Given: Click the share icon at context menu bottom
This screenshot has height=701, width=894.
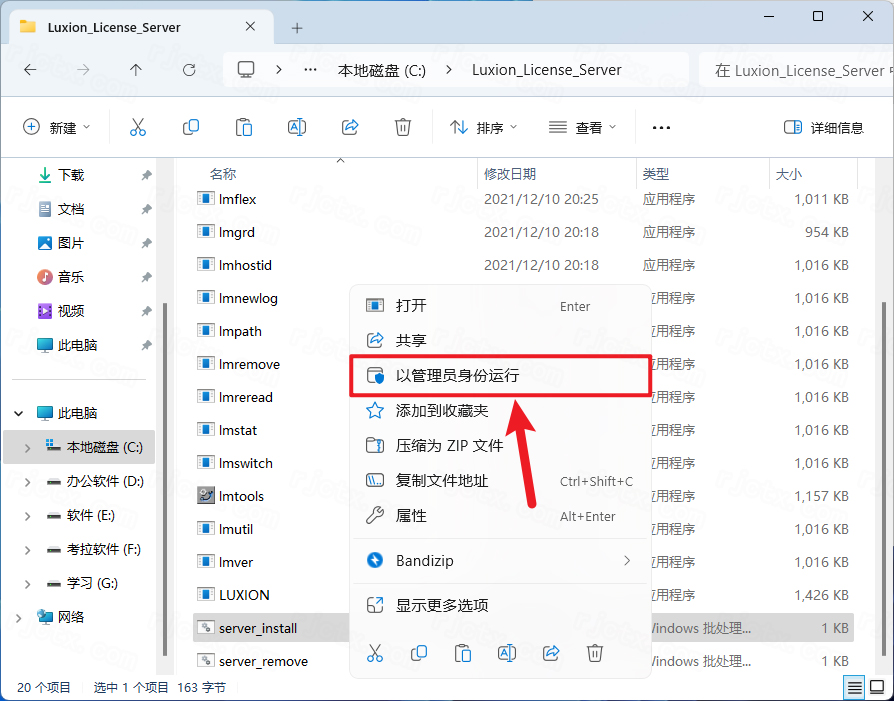Looking at the screenshot, I should [x=551, y=653].
